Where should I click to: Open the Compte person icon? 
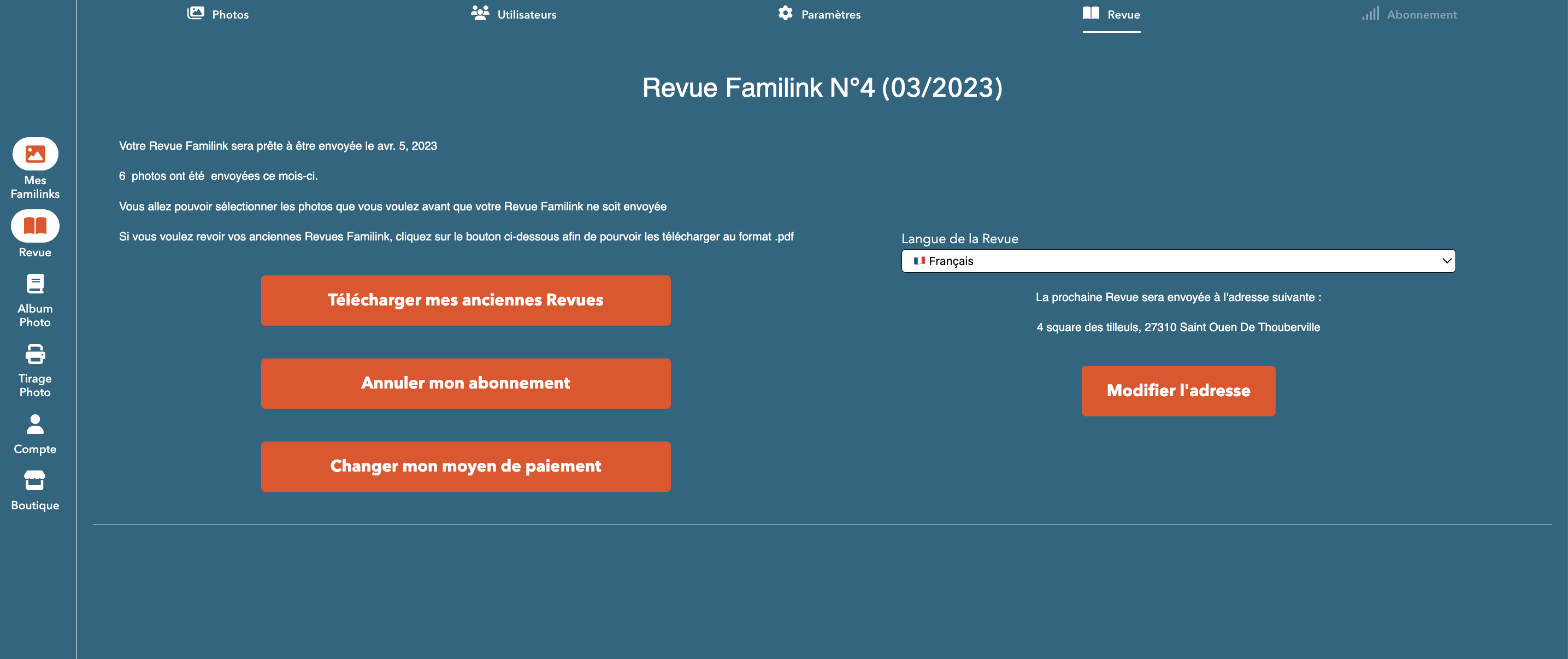[36, 424]
